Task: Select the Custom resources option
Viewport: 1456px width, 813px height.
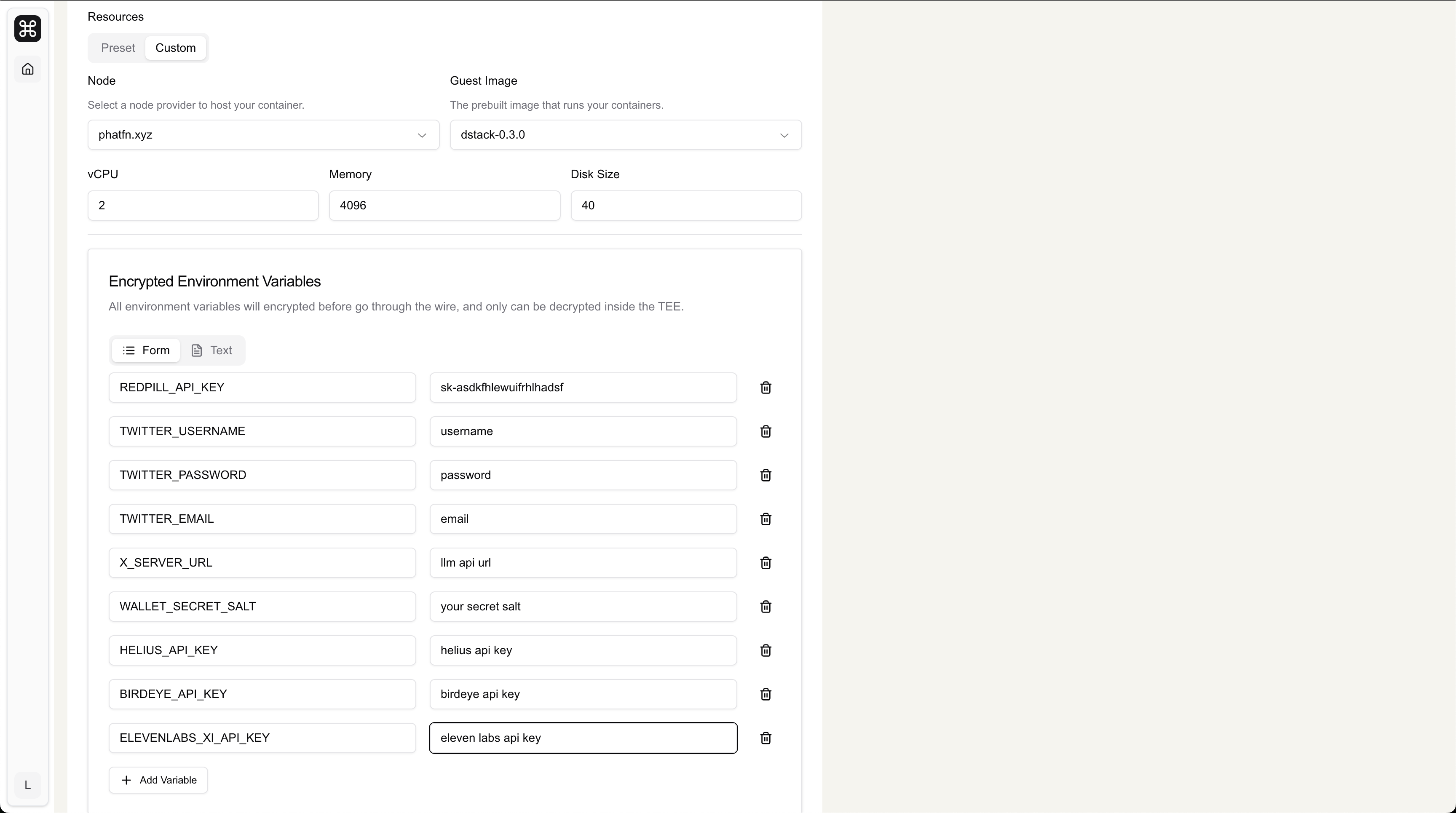Action: coord(175,48)
